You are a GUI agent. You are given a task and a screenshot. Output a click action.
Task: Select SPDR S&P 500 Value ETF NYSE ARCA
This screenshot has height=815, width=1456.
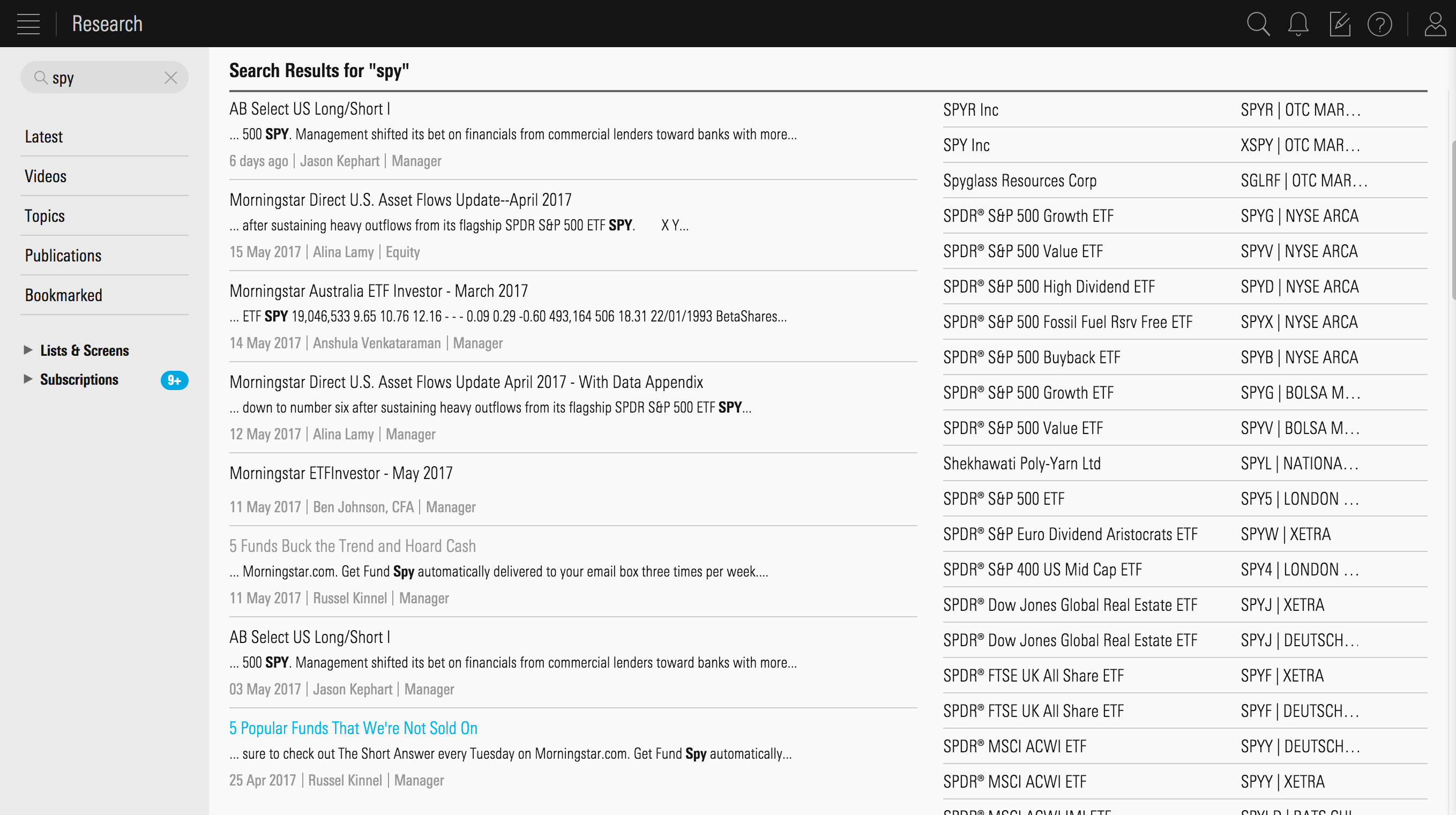coord(1185,251)
